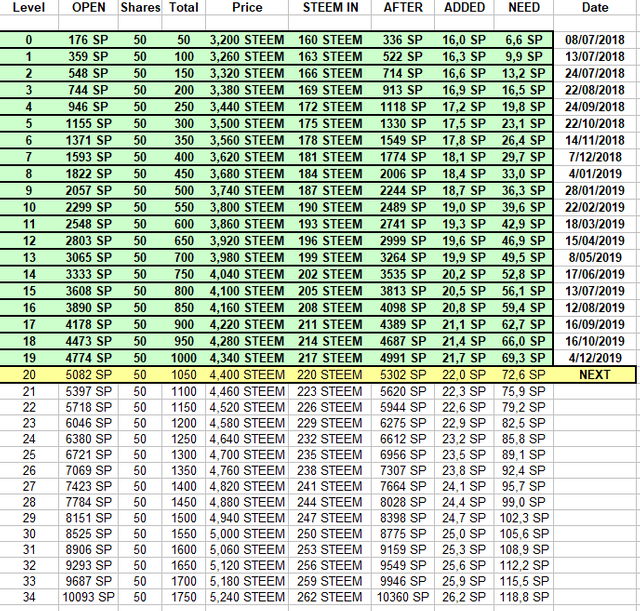640x611 pixels.
Task: Select the cell 5,000 STEEM
Action: [x=247, y=534]
